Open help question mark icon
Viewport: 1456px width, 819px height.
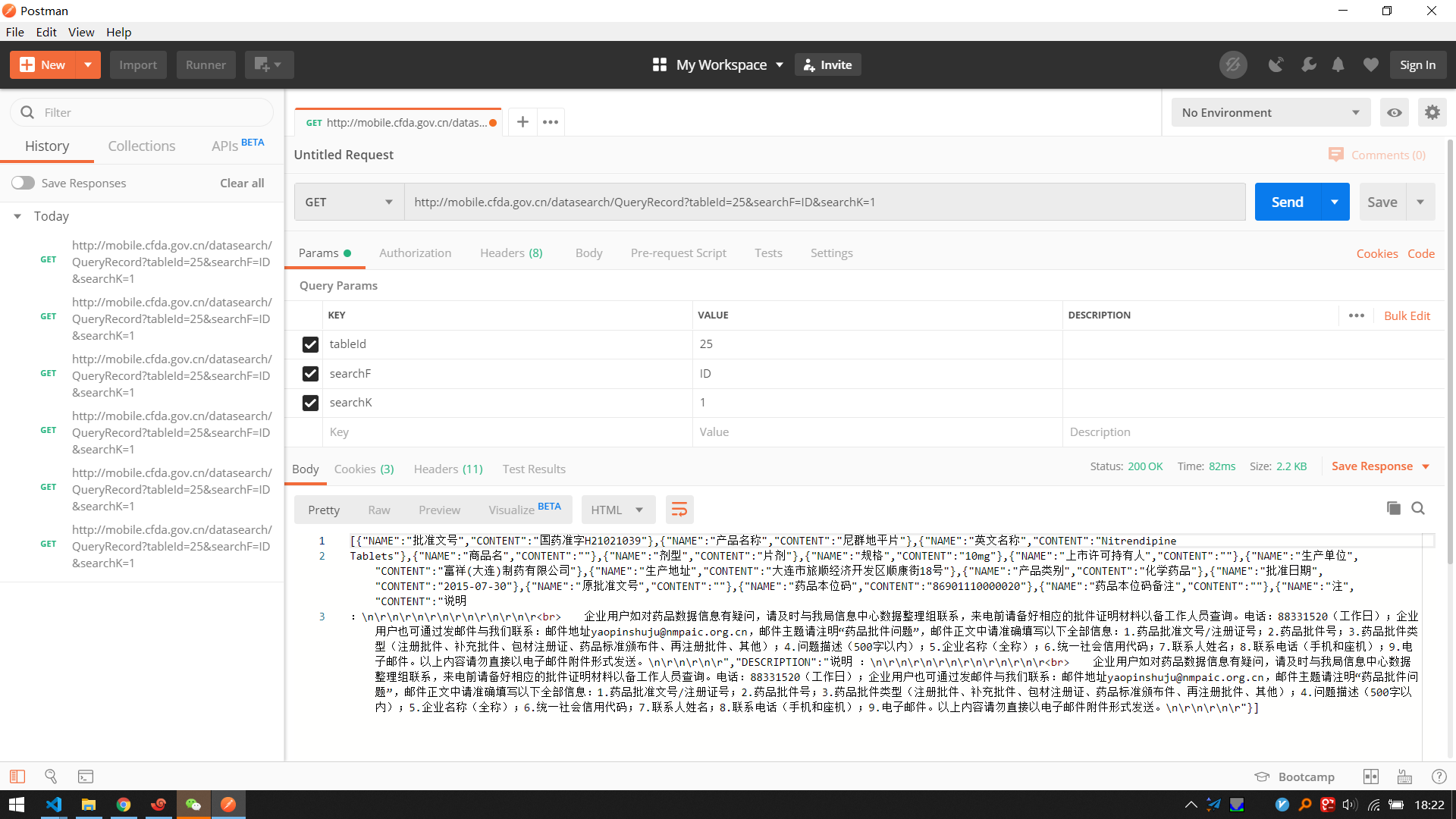1439,777
